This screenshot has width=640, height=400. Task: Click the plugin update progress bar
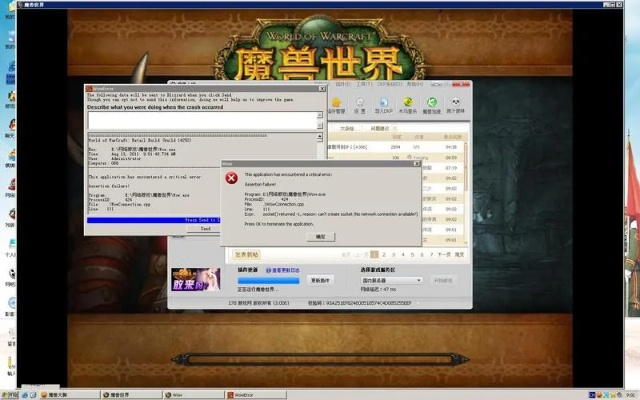(x=267, y=280)
